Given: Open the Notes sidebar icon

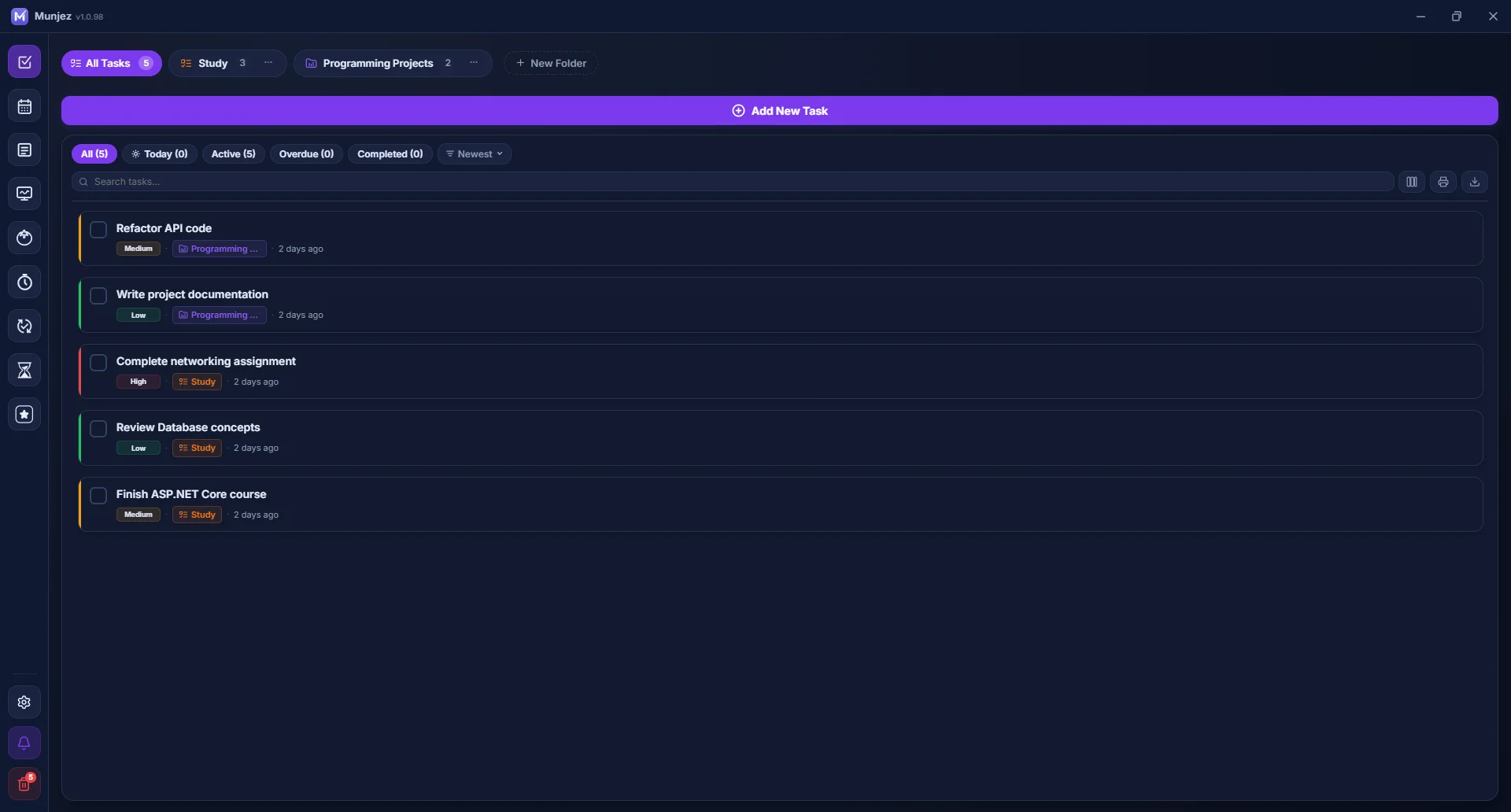Looking at the screenshot, I should [24, 150].
